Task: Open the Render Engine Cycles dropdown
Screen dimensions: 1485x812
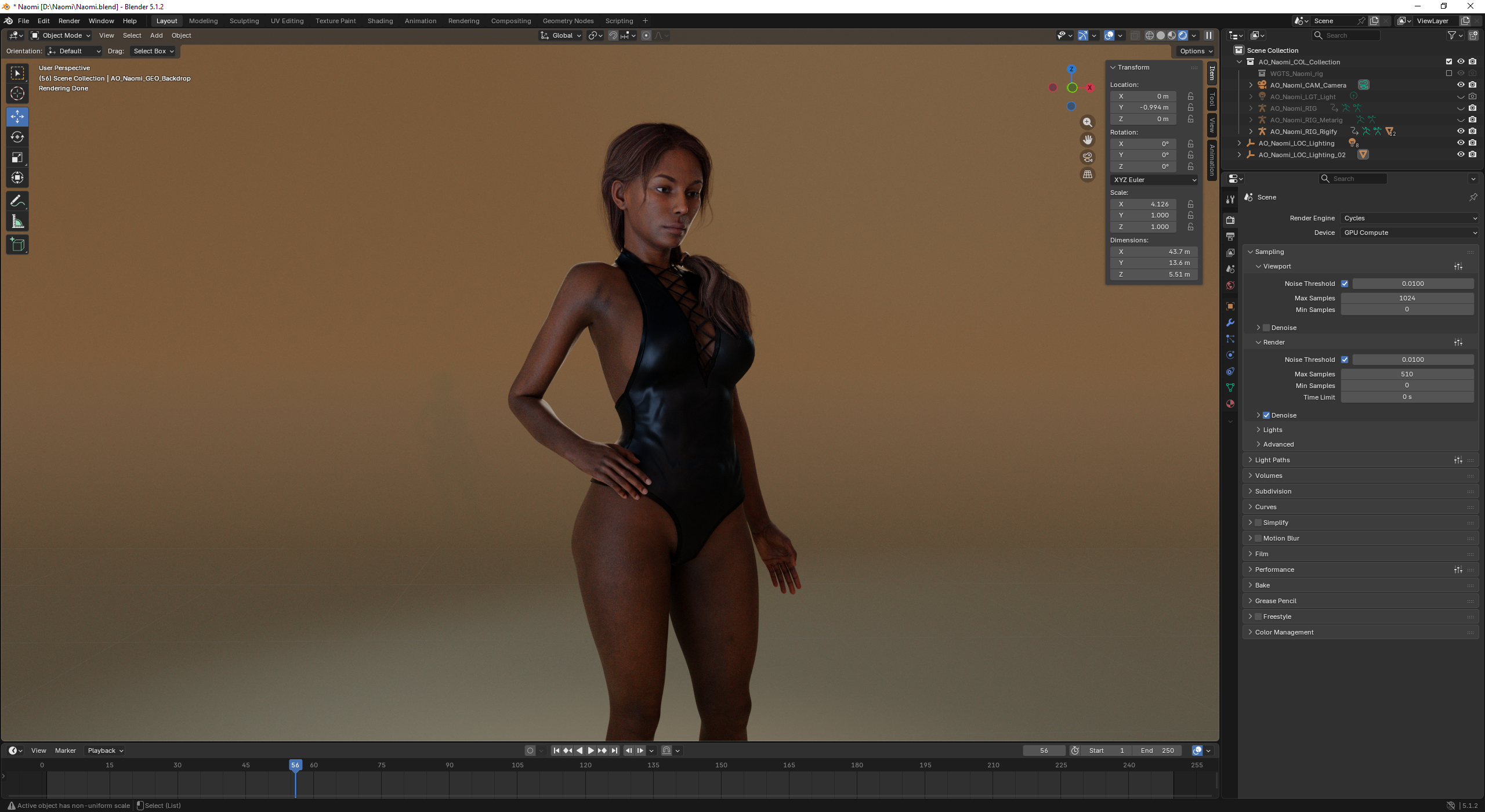Action: pos(1410,218)
